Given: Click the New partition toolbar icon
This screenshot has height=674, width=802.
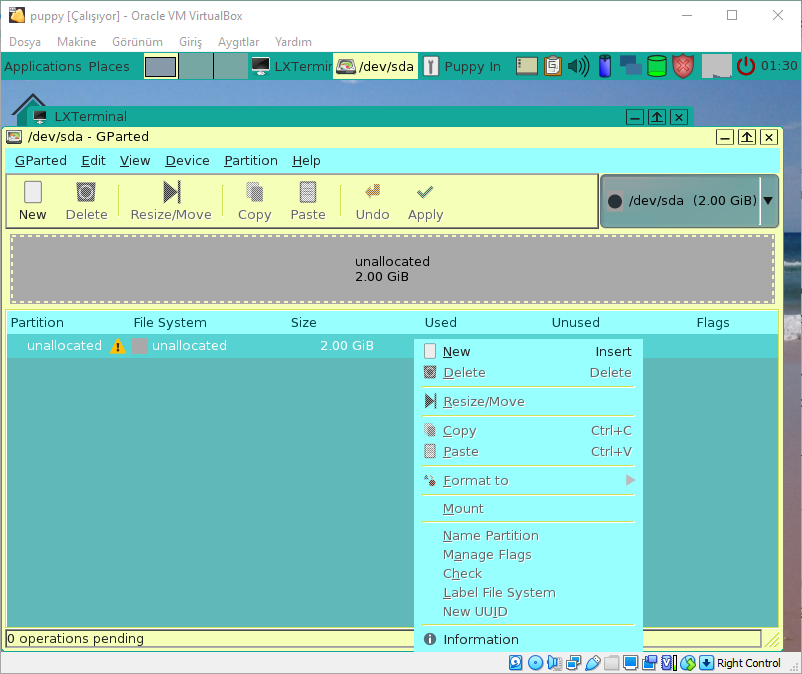Looking at the screenshot, I should pos(33,193).
